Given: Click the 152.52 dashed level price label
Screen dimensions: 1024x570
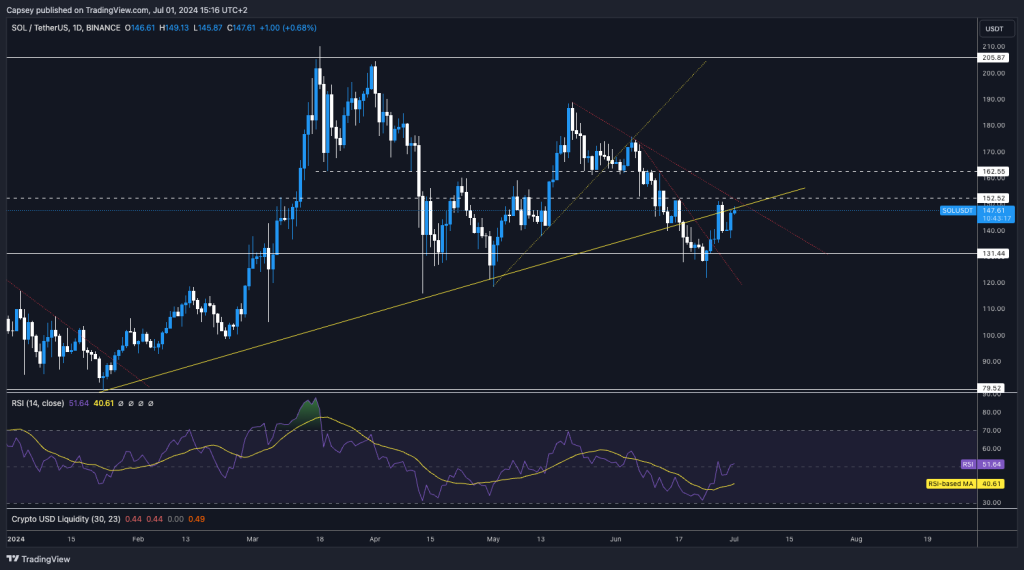Looking at the screenshot, I should click(993, 198).
